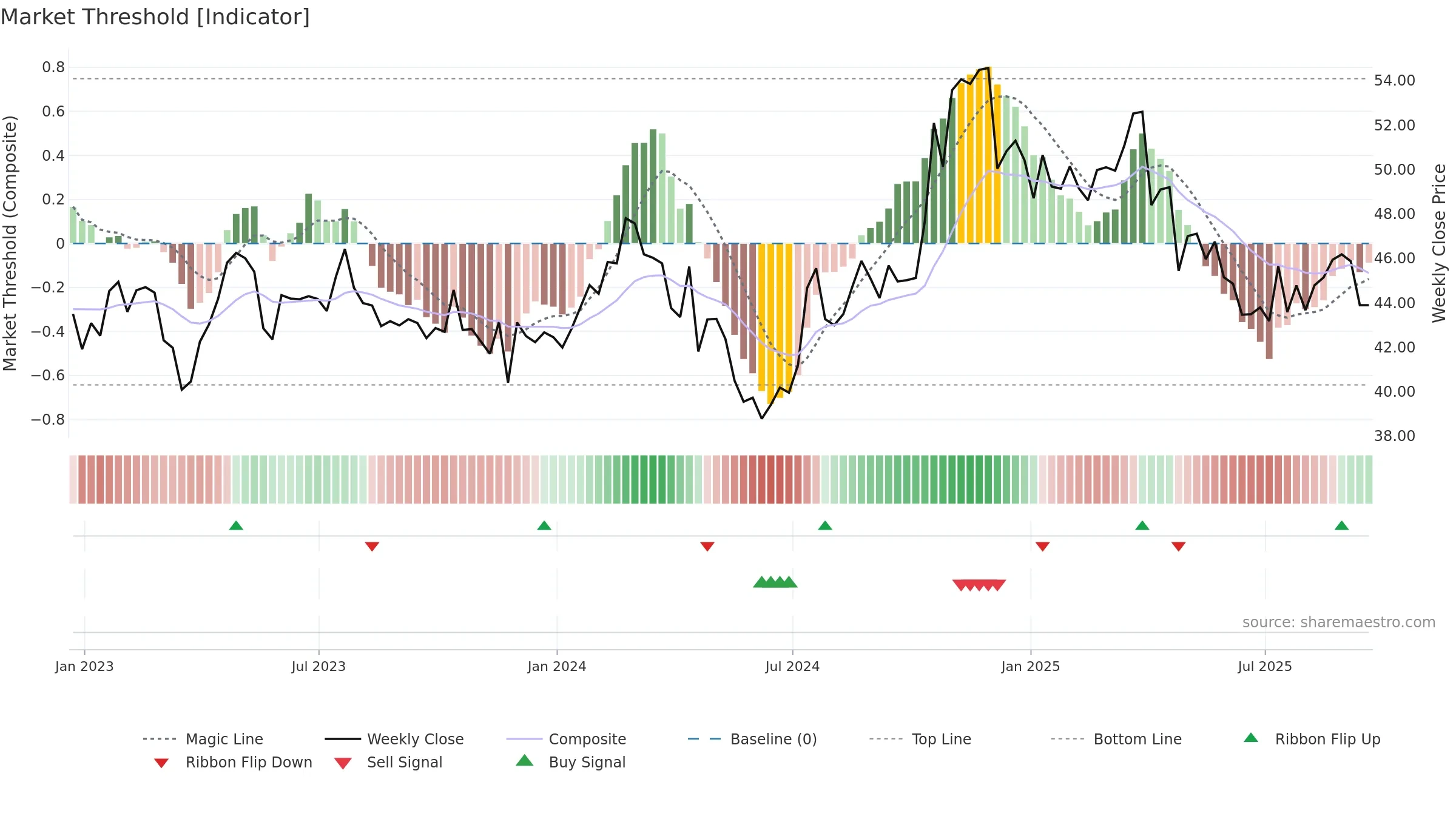Toggle the Composite legend entry
Screen dimensions: 1456x819
click(x=566, y=739)
